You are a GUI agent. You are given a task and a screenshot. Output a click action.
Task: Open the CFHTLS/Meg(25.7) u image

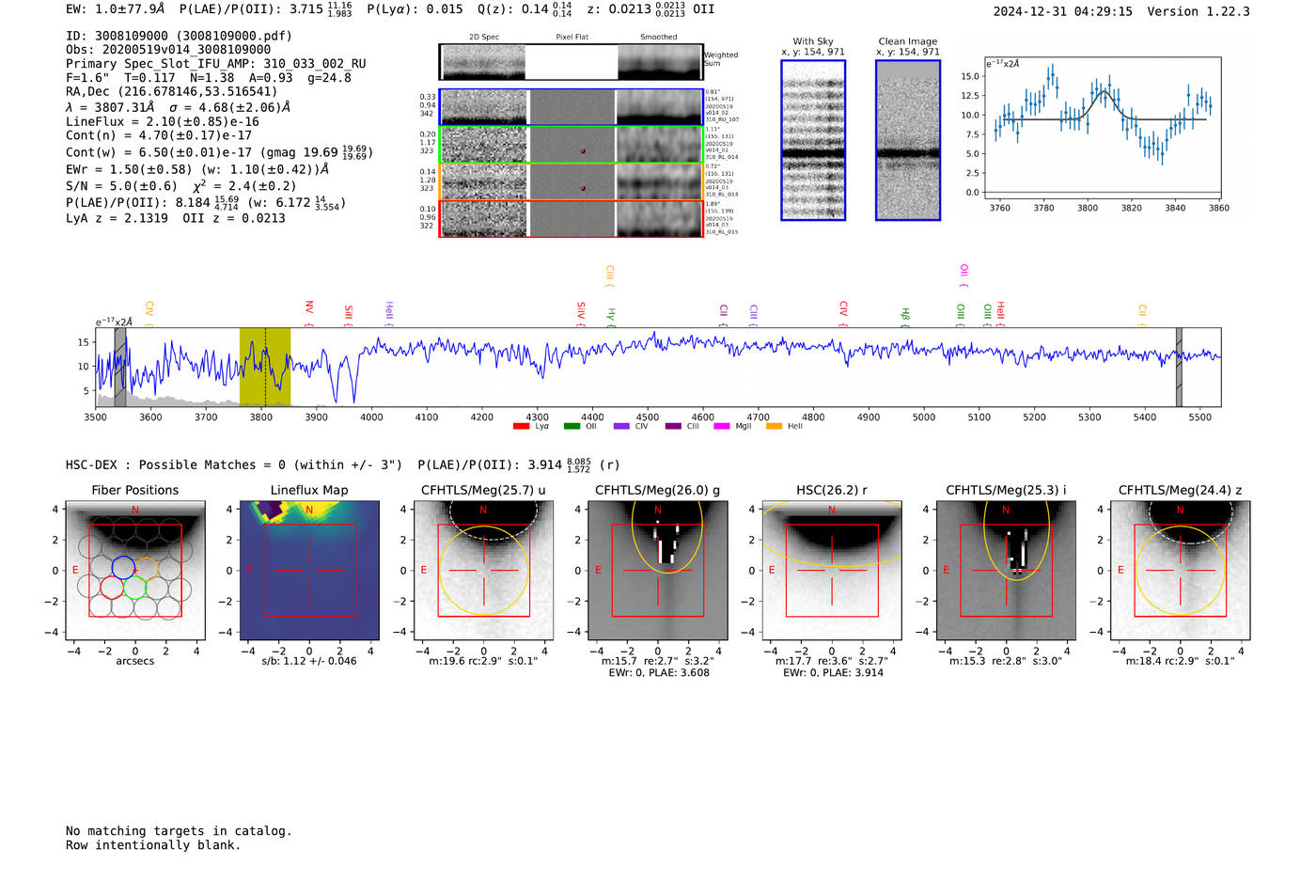coord(484,570)
